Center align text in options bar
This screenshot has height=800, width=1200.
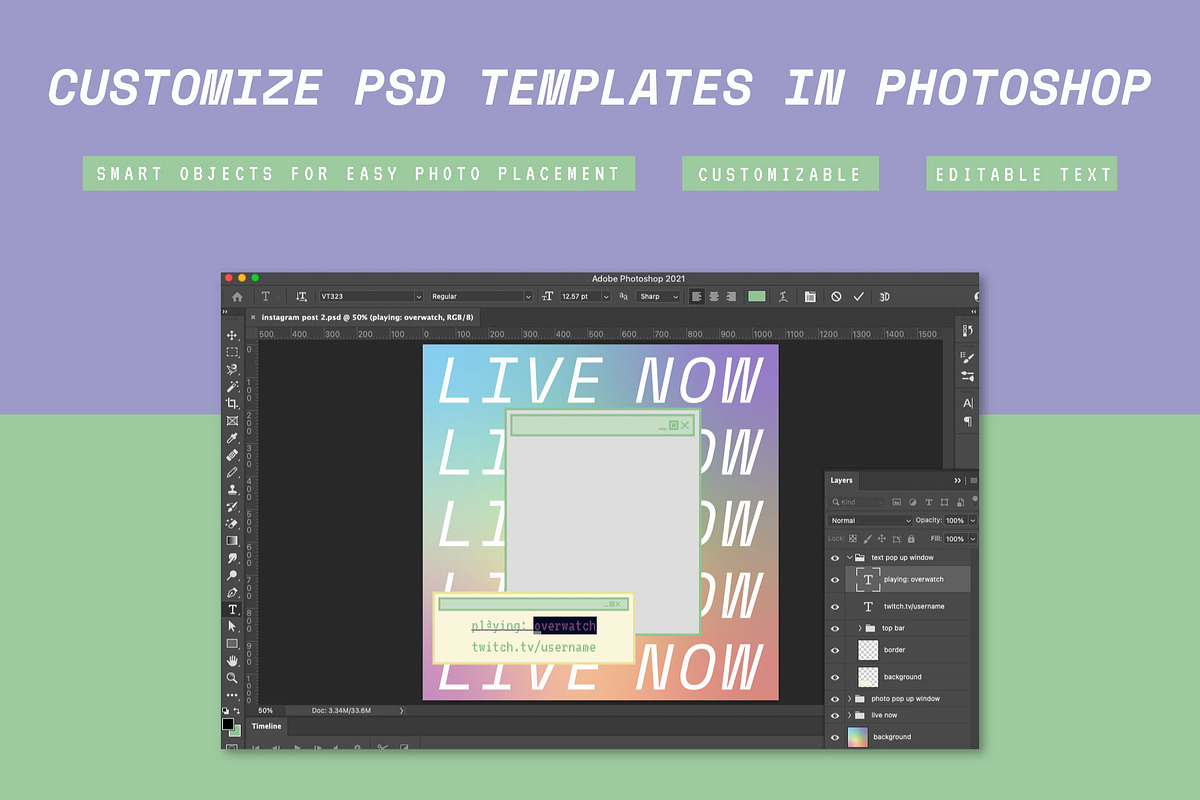point(714,297)
